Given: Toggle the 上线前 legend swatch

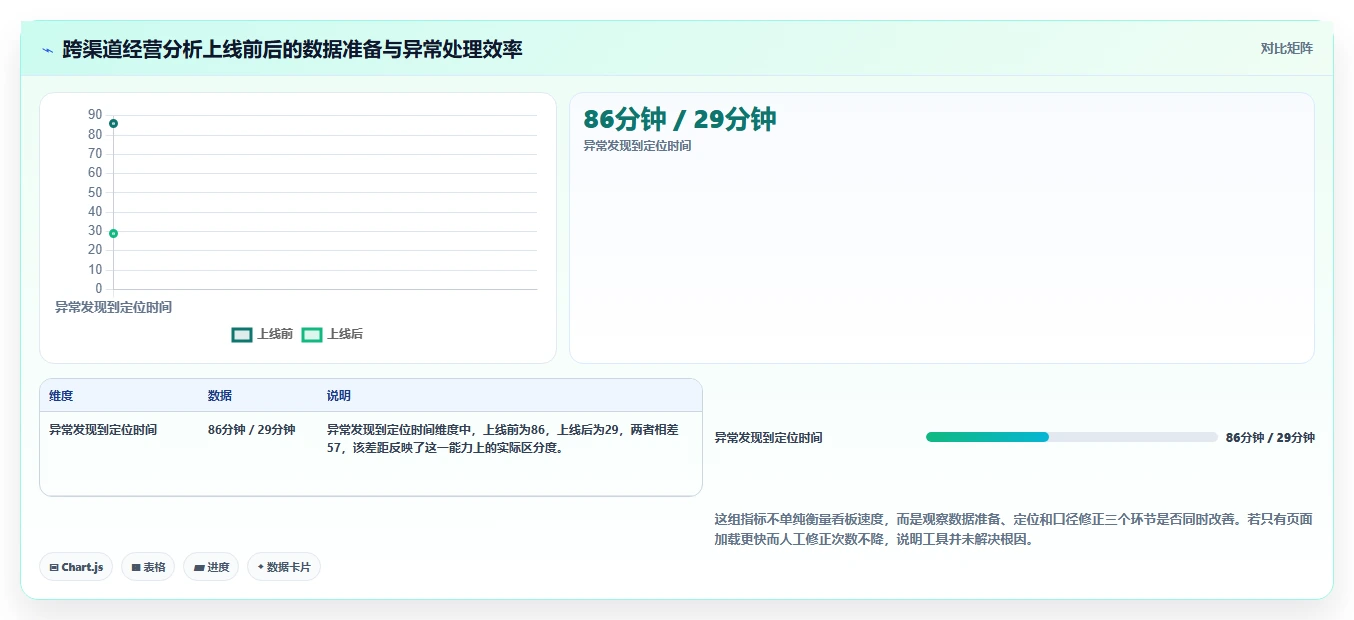Looking at the screenshot, I should click(242, 334).
